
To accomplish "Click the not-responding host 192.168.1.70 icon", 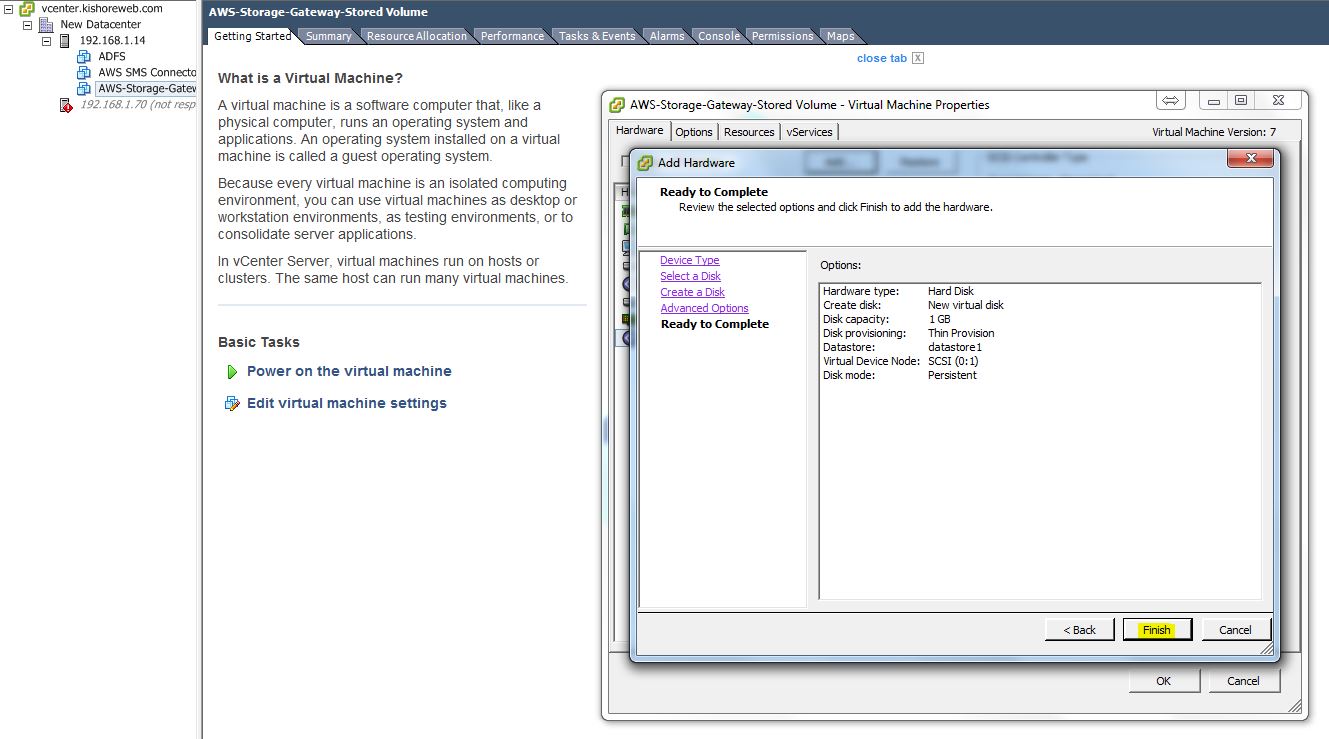I will (66, 105).
